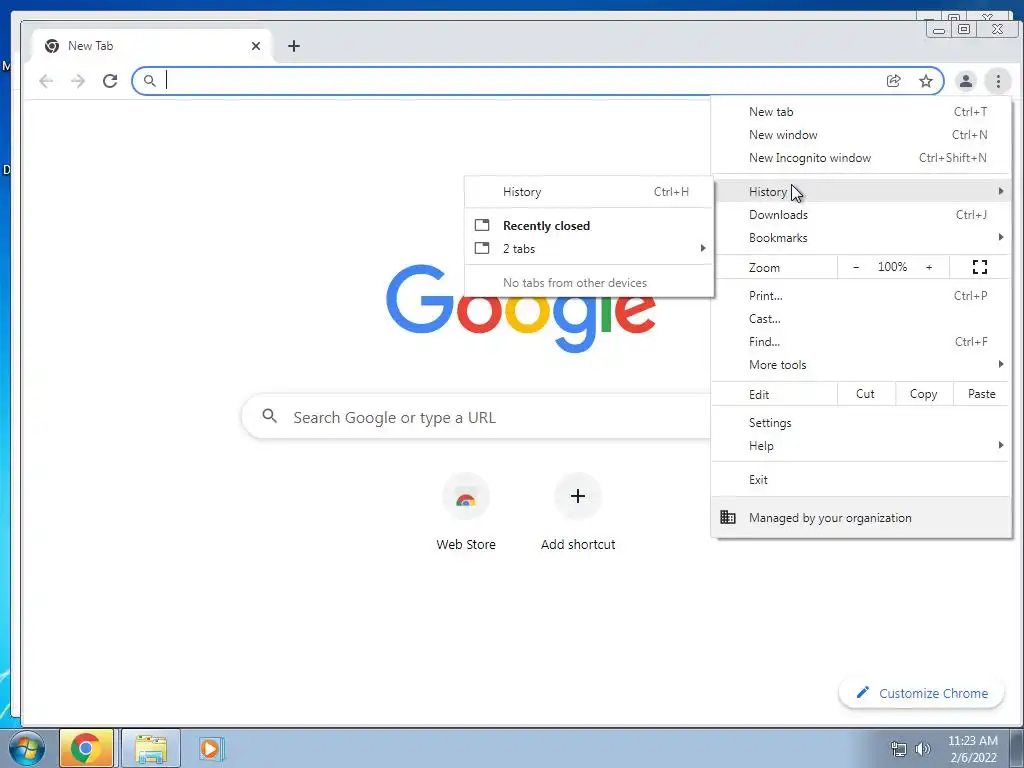This screenshot has height=768, width=1024.
Task: Expand the recently closed 2 tabs entry
Action: pos(588,249)
